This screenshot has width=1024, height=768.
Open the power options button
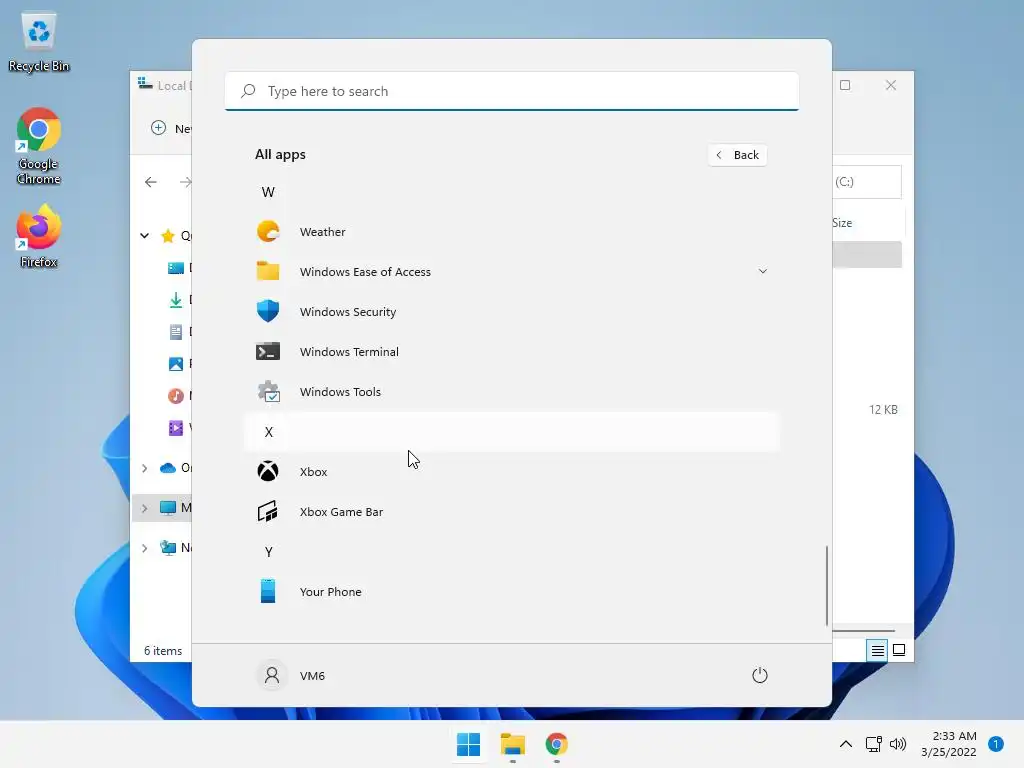[x=760, y=675]
